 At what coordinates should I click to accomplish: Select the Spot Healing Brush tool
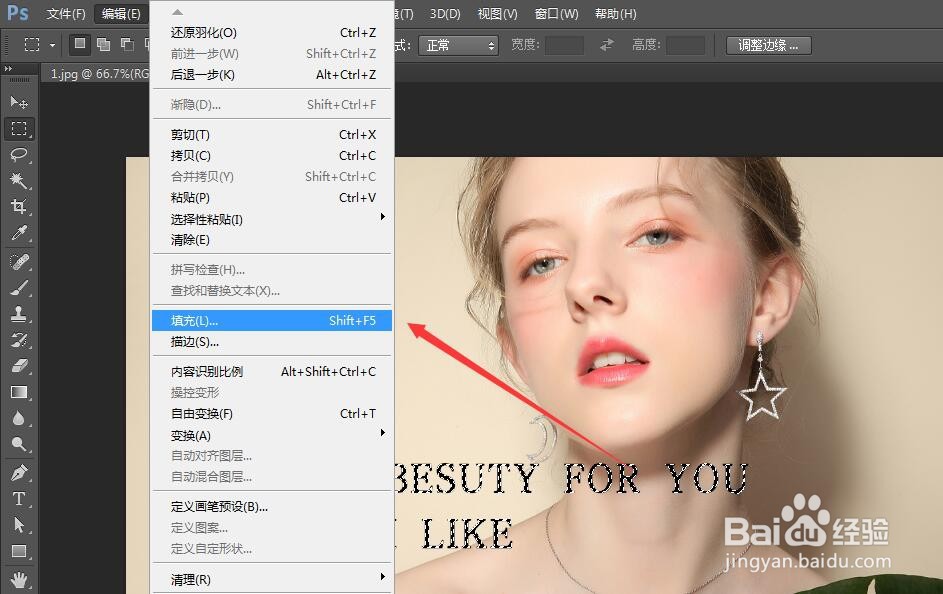click(19, 262)
